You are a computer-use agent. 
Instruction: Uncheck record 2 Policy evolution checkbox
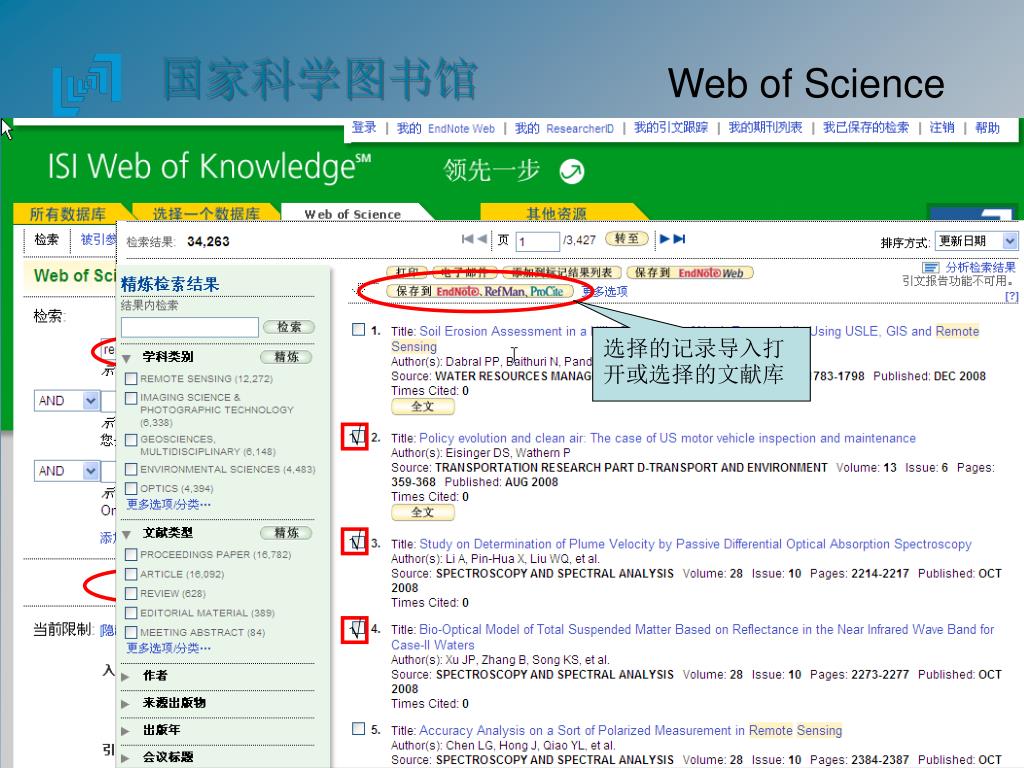click(x=356, y=436)
